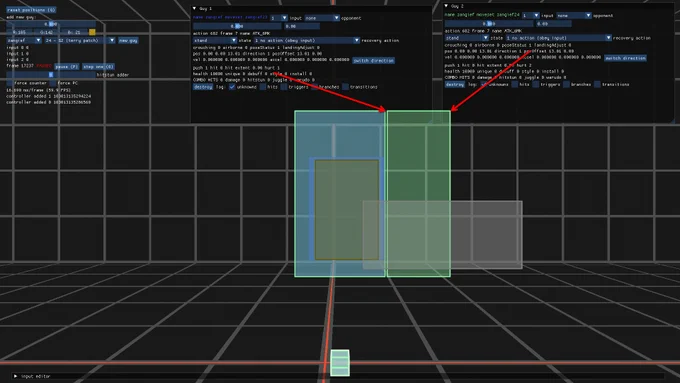Adjust the hitstun adder slider
The height and width of the screenshot is (383, 680).
(x=51, y=75)
